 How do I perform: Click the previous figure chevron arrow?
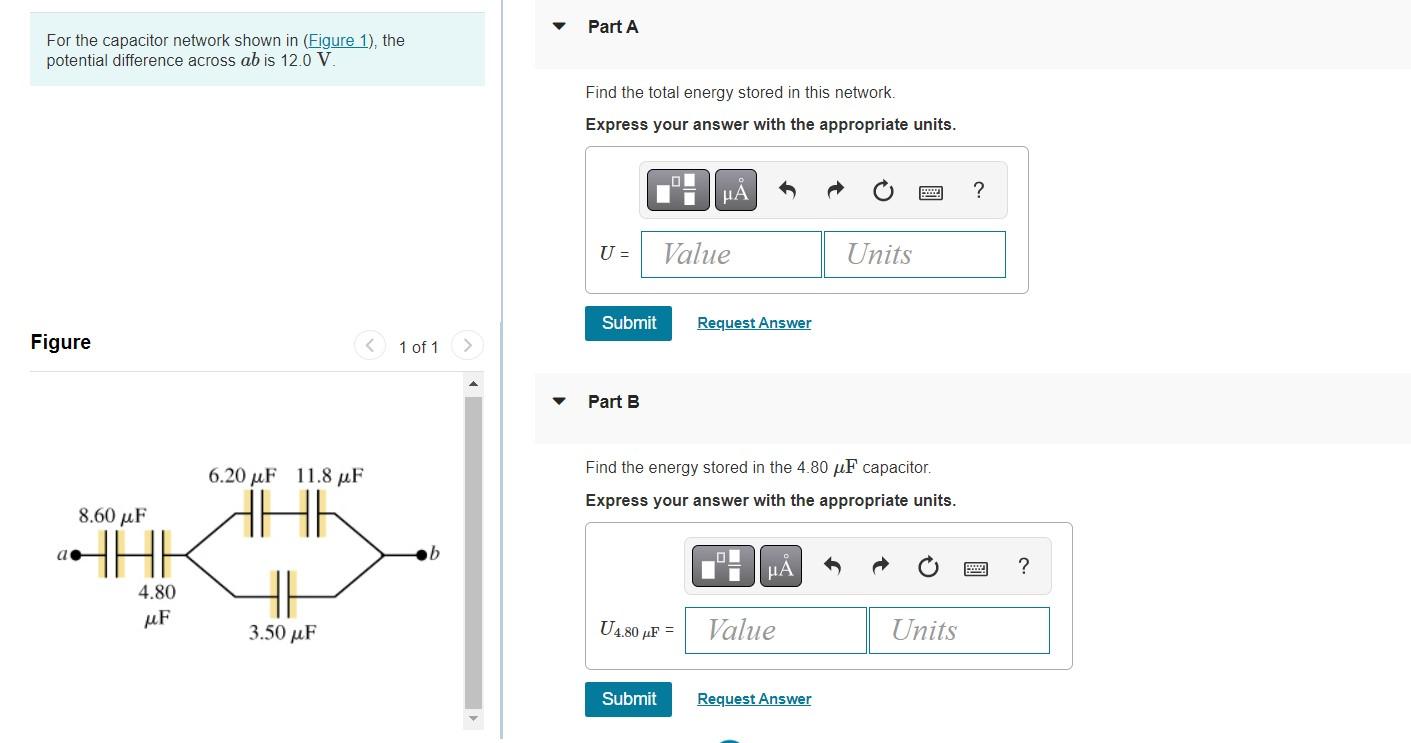pyautogui.click(x=369, y=345)
